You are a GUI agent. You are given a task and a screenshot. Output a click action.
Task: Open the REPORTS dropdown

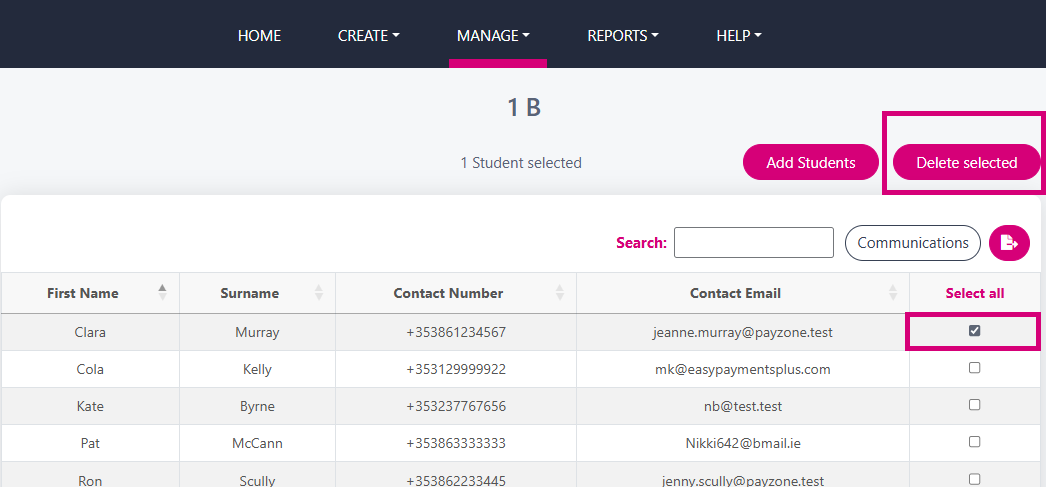click(622, 35)
